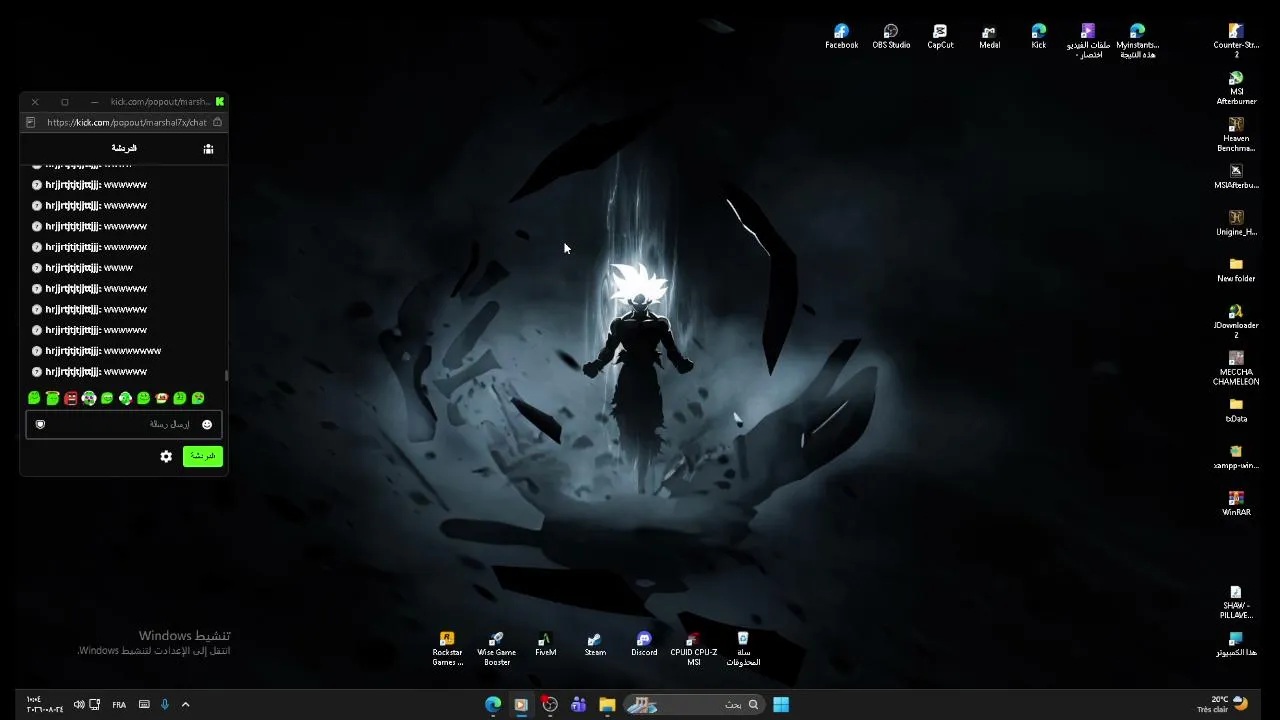Open the JDownloader 2 desktop icon
The height and width of the screenshot is (720, 1280).
1236,322
